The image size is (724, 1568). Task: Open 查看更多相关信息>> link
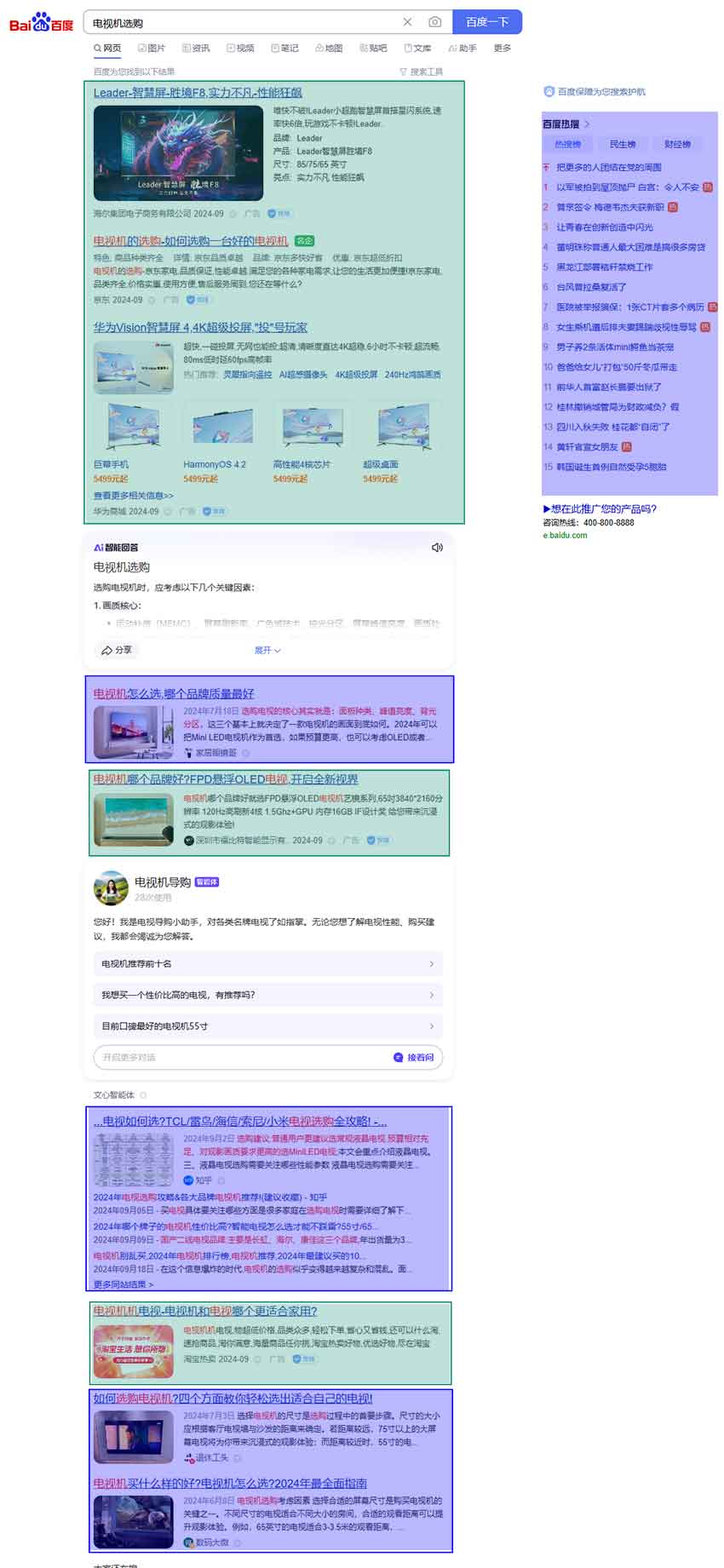(x=134, y=496)
